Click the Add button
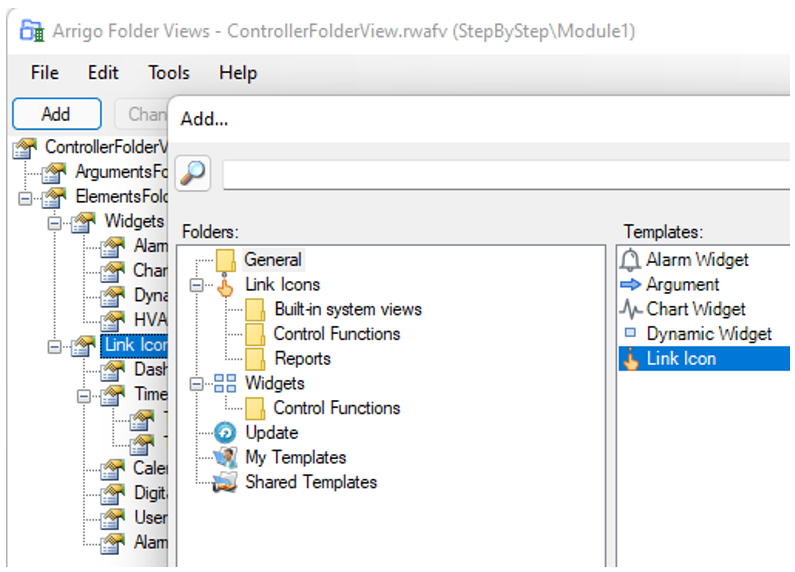 [56, 114]
